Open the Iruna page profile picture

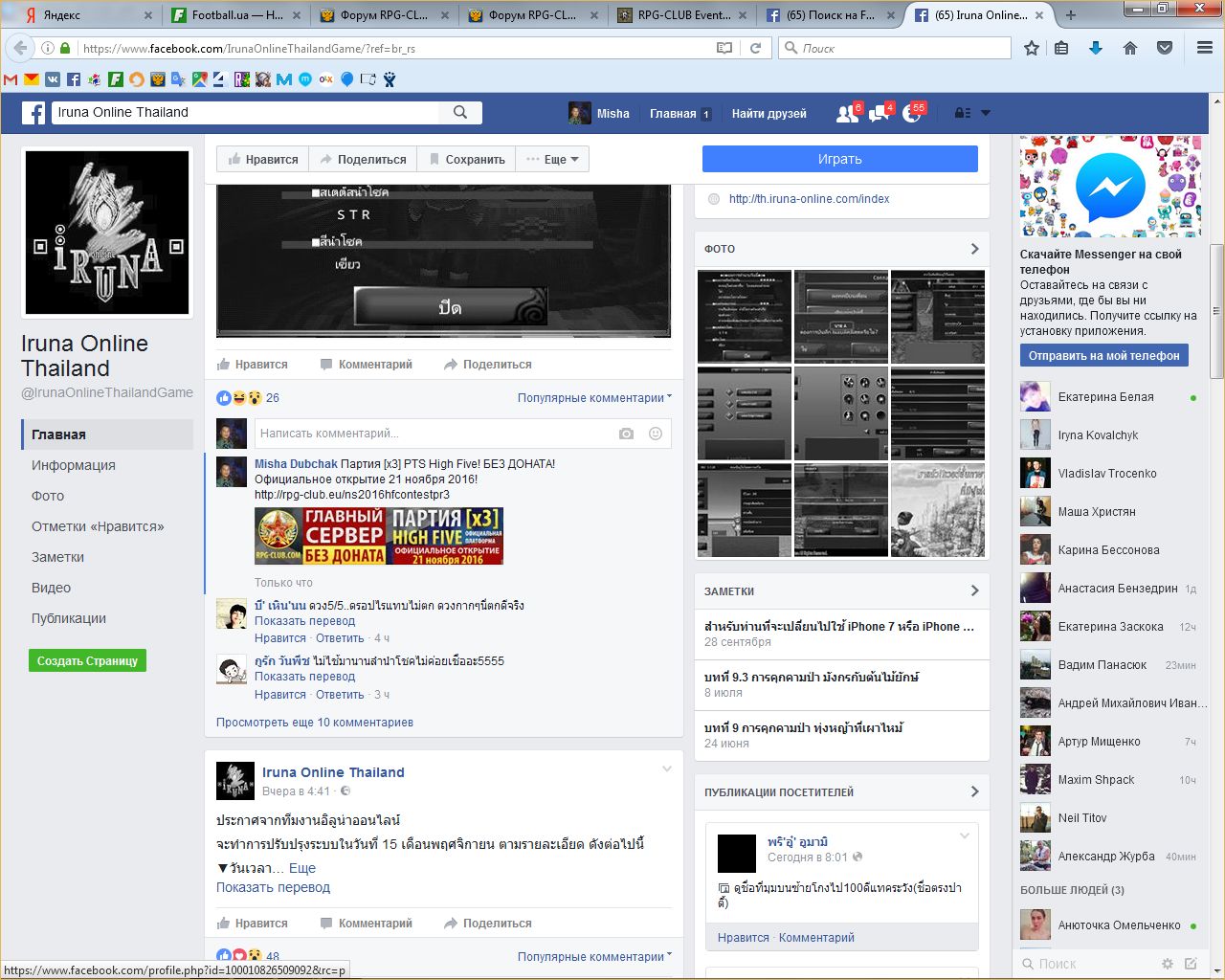tap(107, 233)
